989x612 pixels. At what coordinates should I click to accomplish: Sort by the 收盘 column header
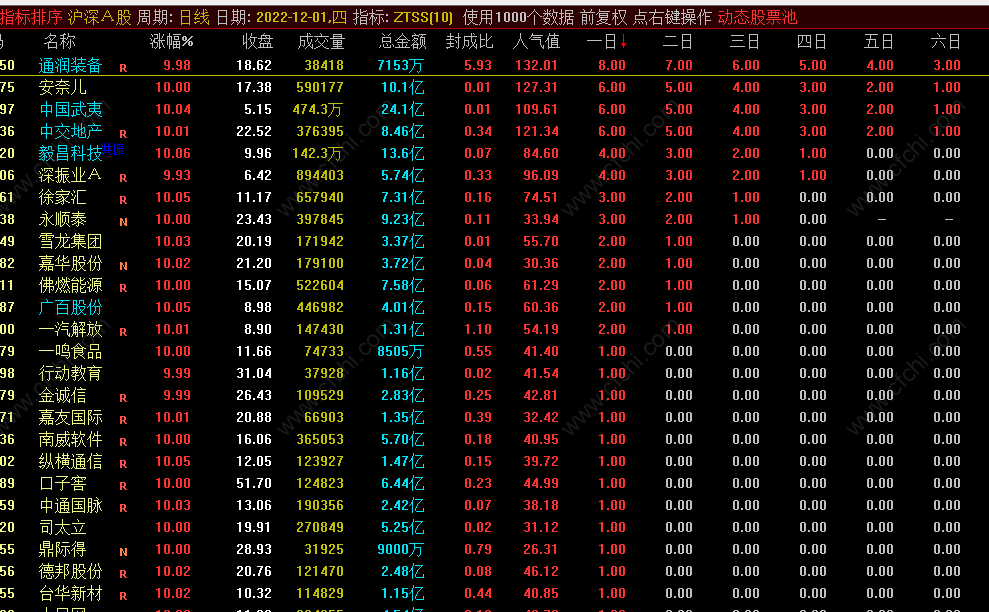pos(257,42)
